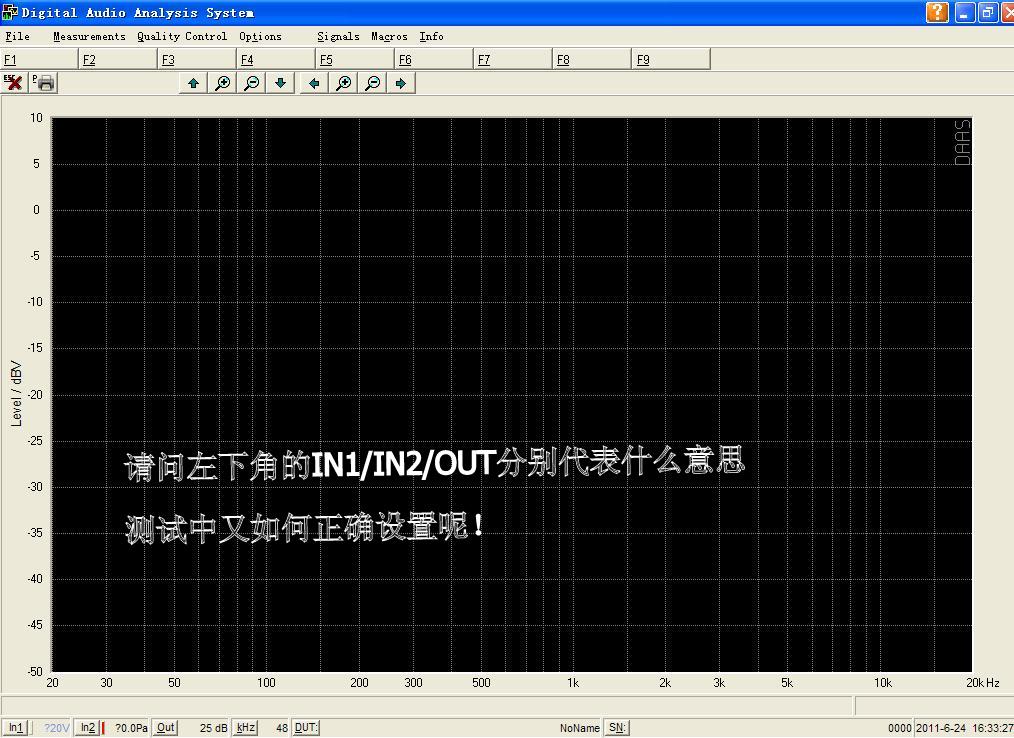Shift the graph up with the up arrow
The width and height of the screenshot is (1014, 738).
coord(193,83)
